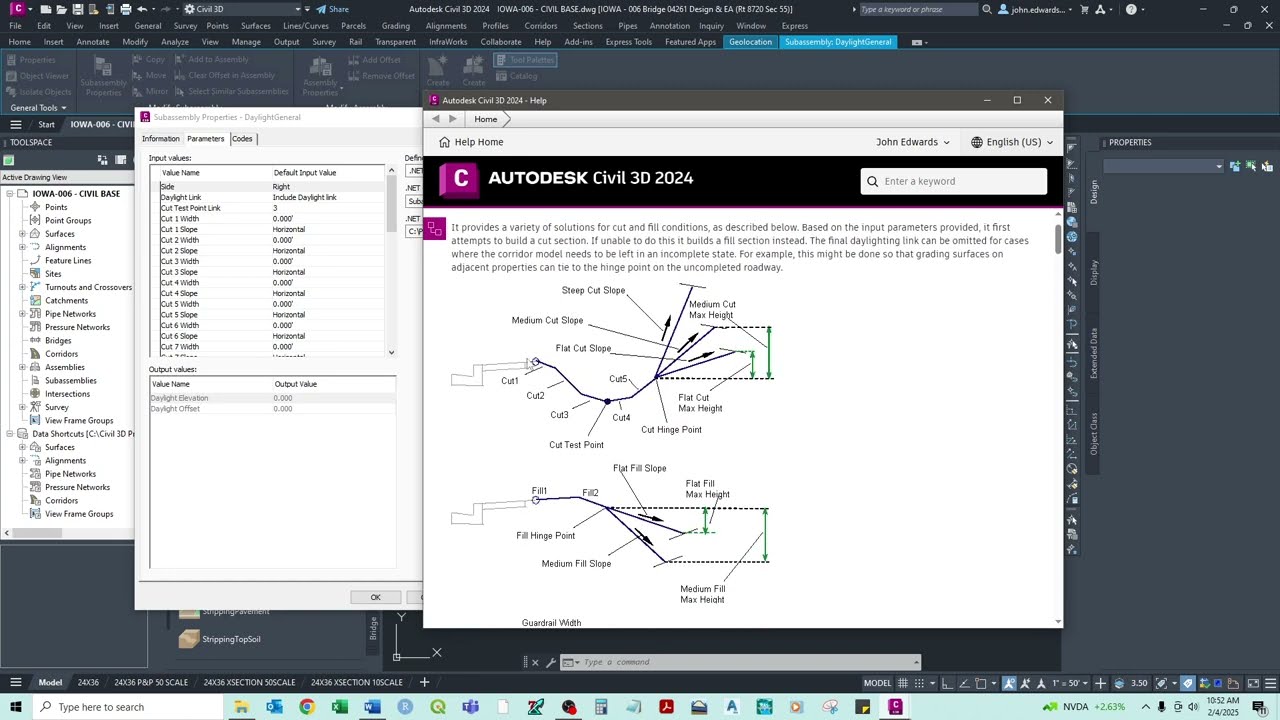This screenshot has height=720, width=1280.
Task: Open the Geolocation ribbon tab
Action: click(x=750, y=42)
